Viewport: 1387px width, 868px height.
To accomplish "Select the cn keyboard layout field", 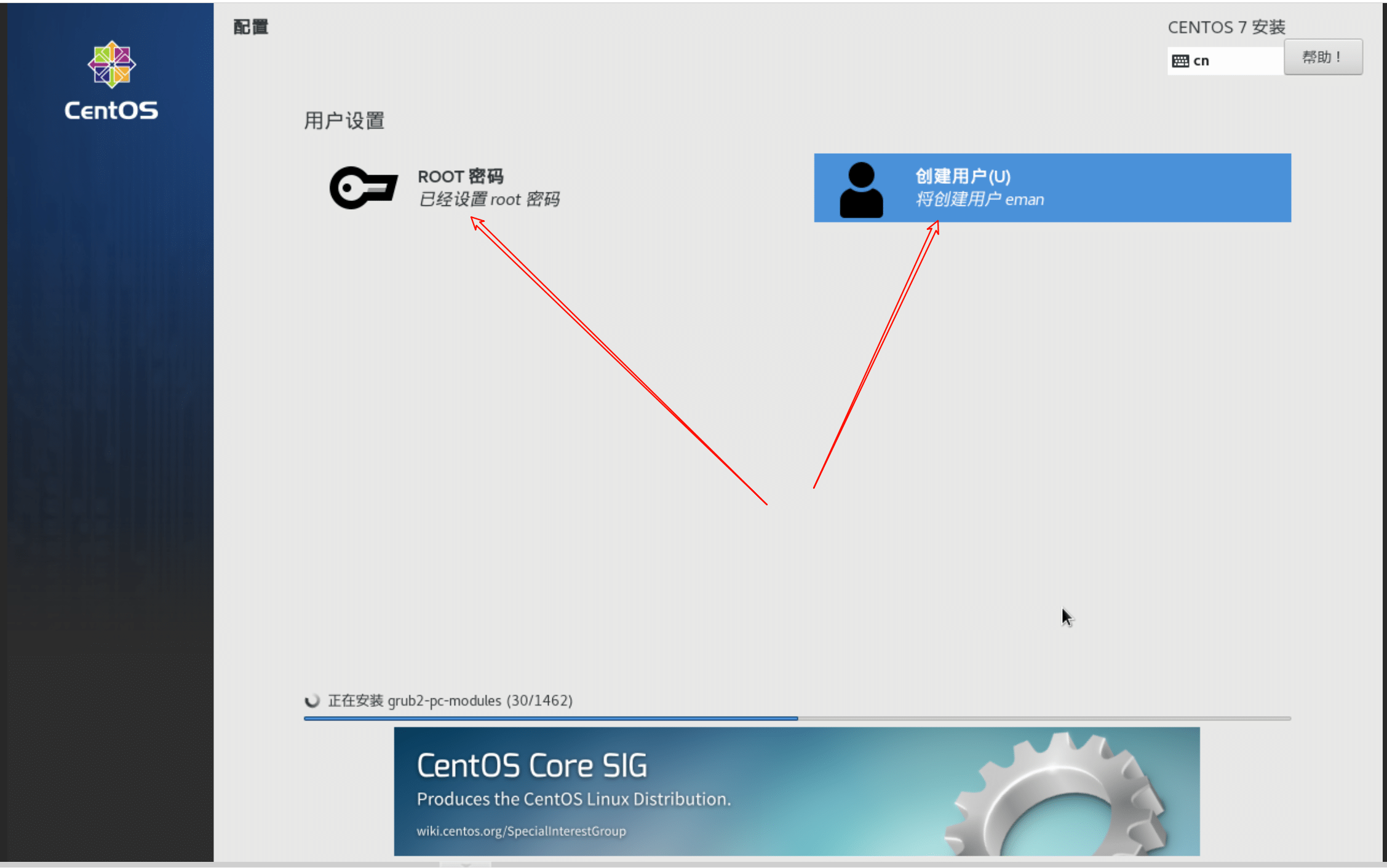I will [x=1225, y=61].
